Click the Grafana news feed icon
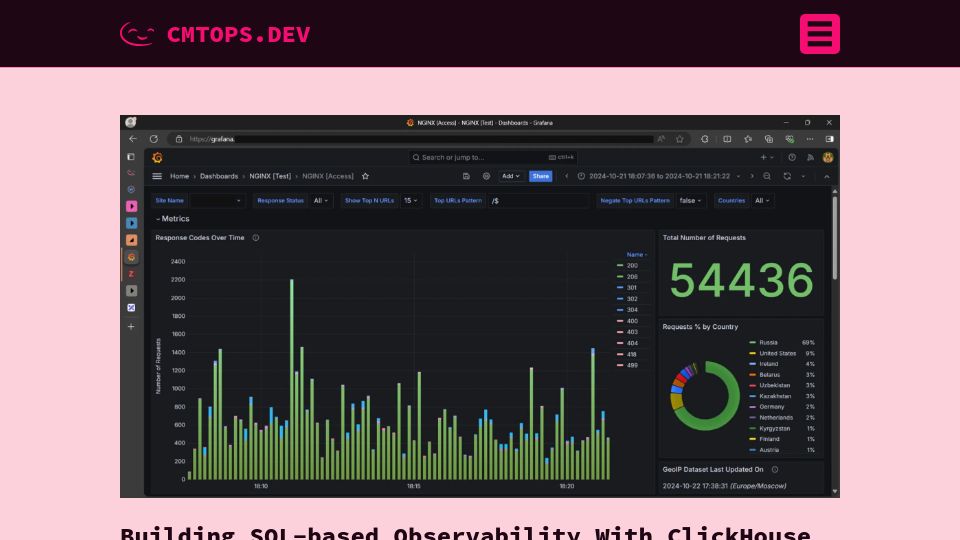960x540 pixels. [x=810, y=157]
